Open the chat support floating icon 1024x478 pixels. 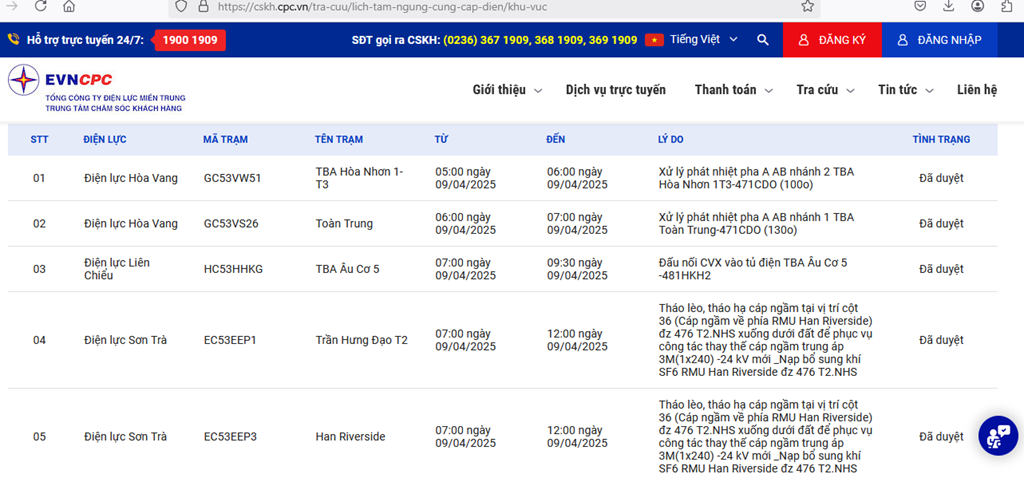(x=997, y=435)
